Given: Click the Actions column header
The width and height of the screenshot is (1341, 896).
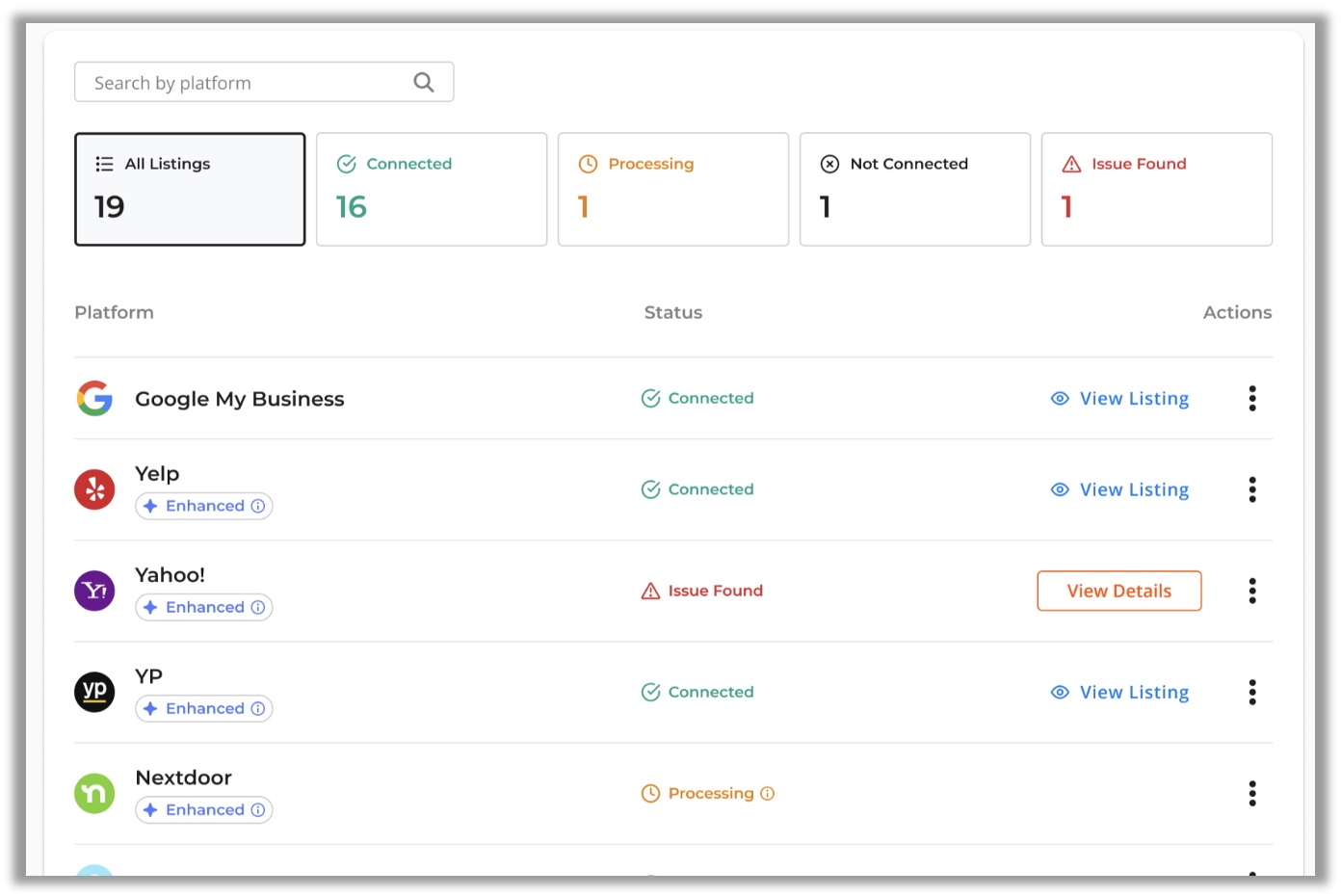Looking at the screenshot, I should tap(1237, 312).
